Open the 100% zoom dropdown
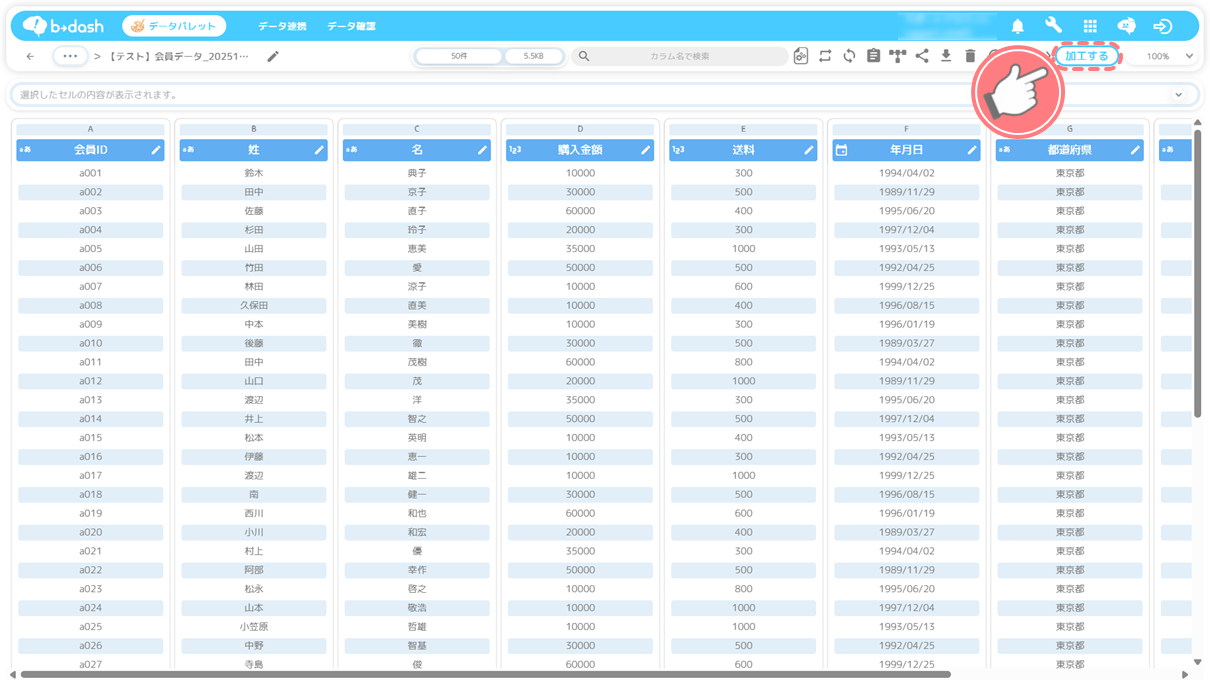This screenshot has width=1210, height=680. coord(1169,57)
